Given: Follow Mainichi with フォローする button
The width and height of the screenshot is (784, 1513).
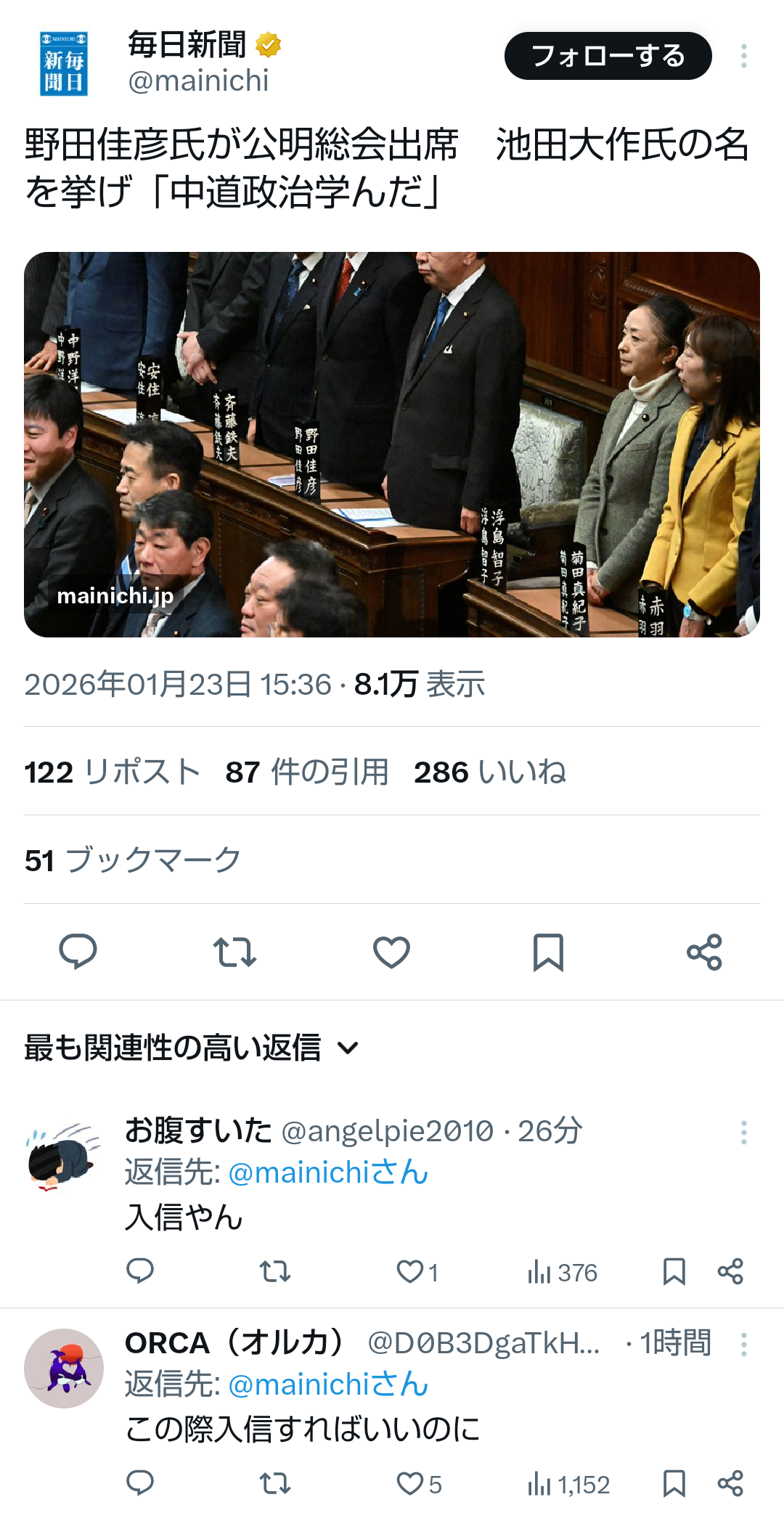Looking at the screenshot, I should point(608,56).
